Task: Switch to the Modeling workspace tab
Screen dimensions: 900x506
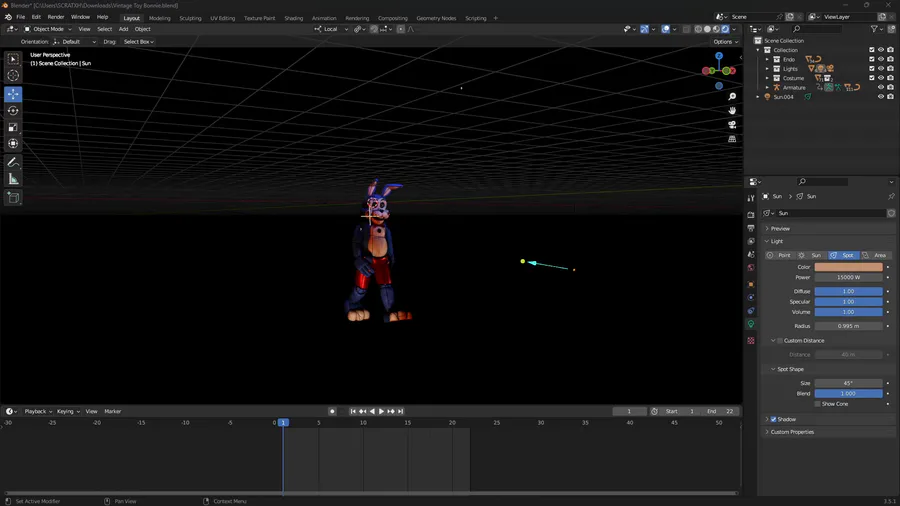Action: (160, 18)
